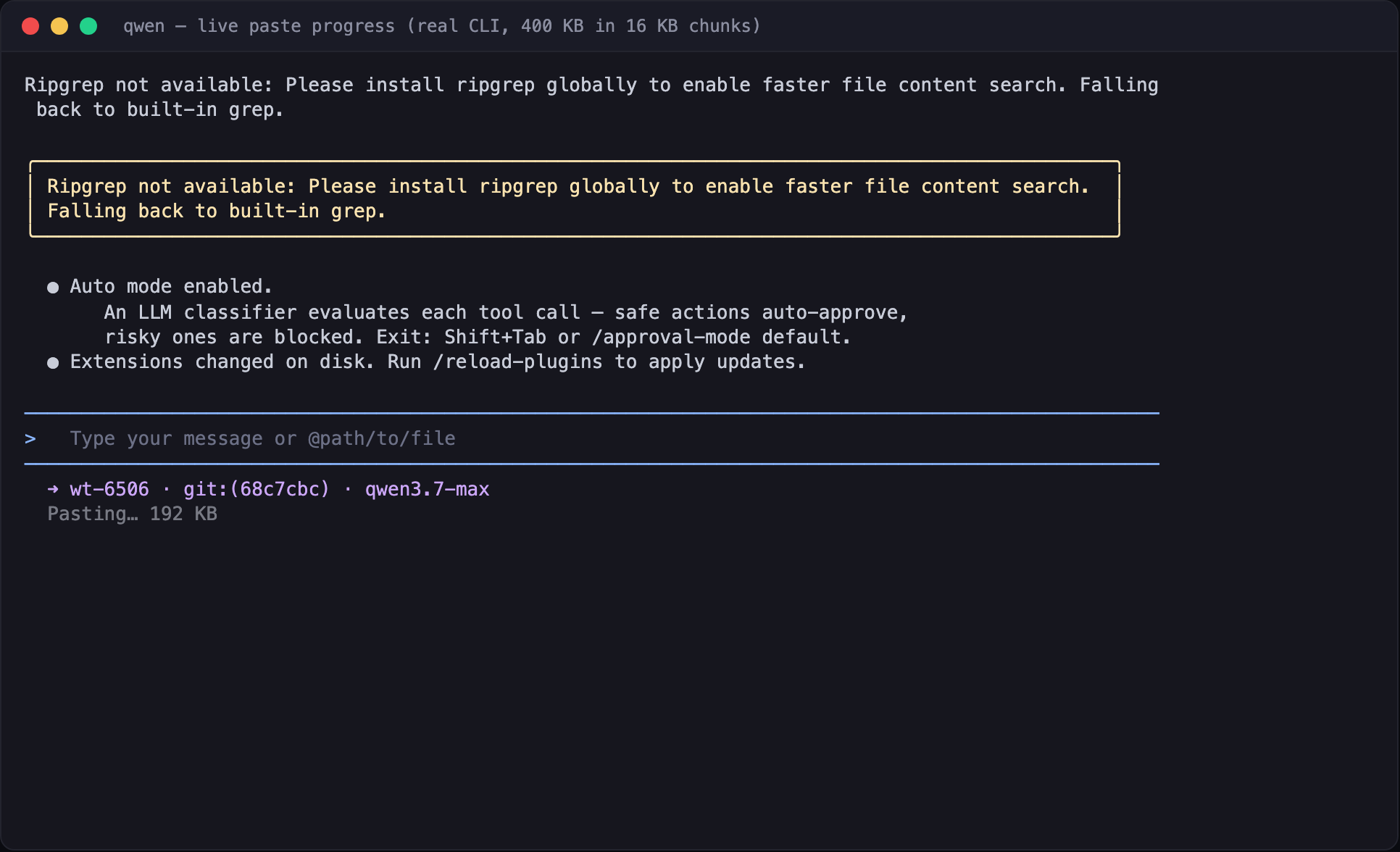Click the git:(68c7cbc) commit indicator
Image resolution: width=1400 pixels, height=852 pixels.
(x=257, y=489)
